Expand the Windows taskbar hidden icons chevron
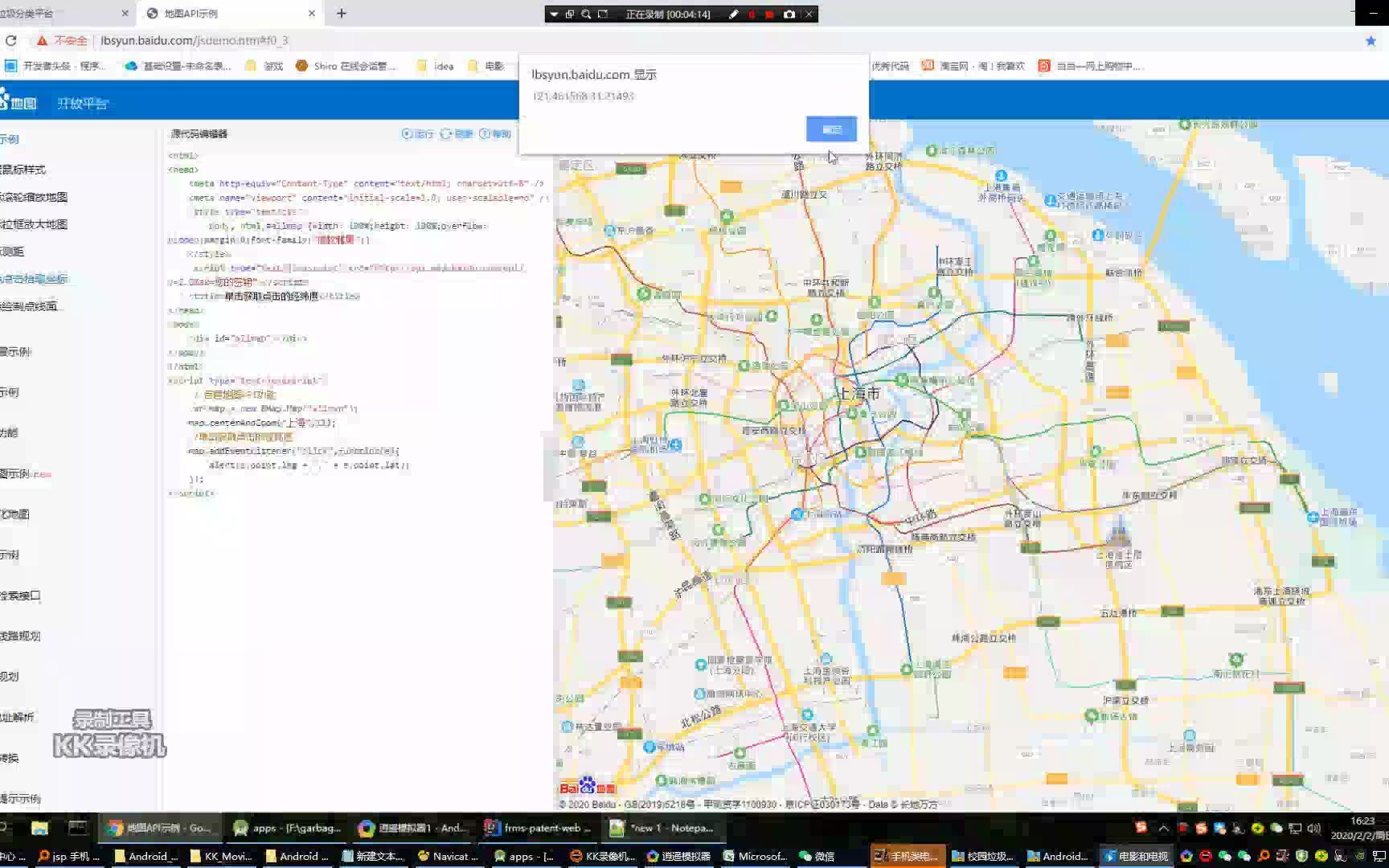This screenshot has height=868, width=1389. [1163, 828]
